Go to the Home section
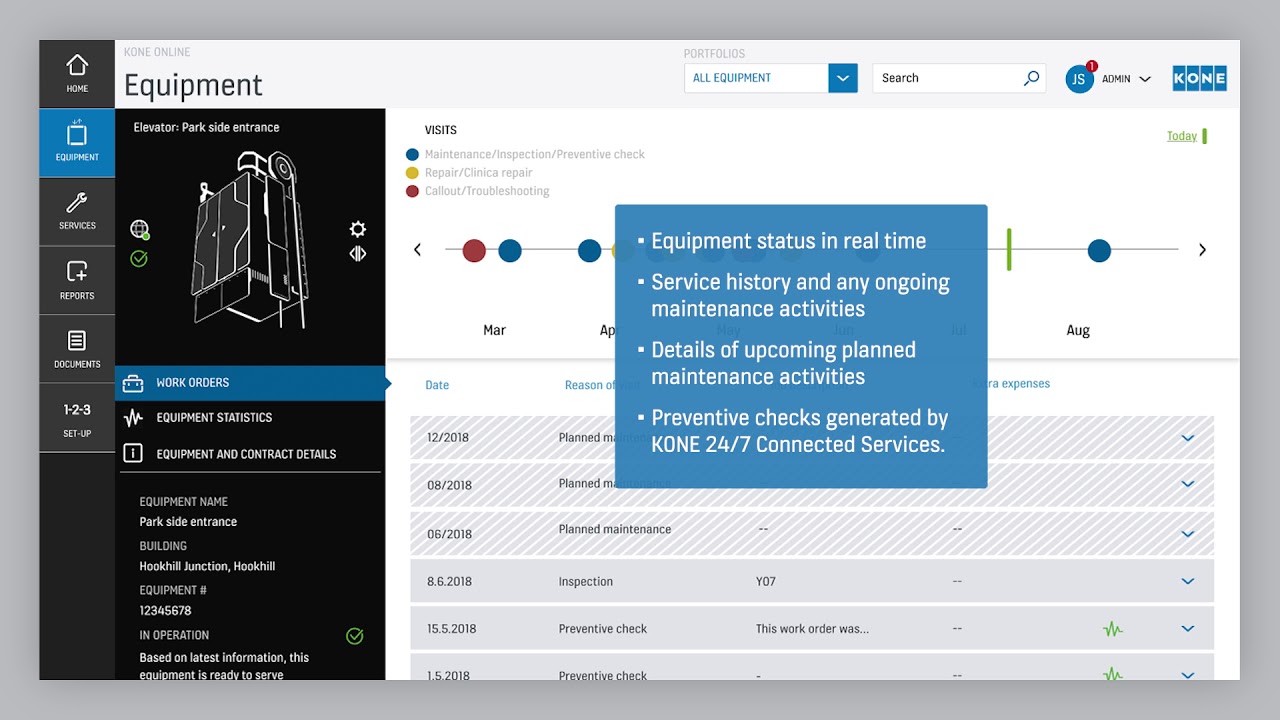 77,74
